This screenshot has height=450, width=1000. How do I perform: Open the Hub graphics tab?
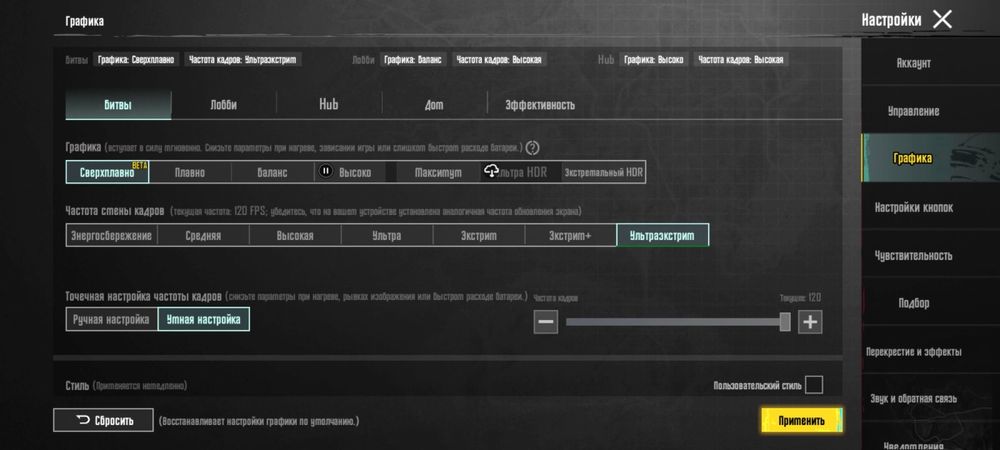329,105
